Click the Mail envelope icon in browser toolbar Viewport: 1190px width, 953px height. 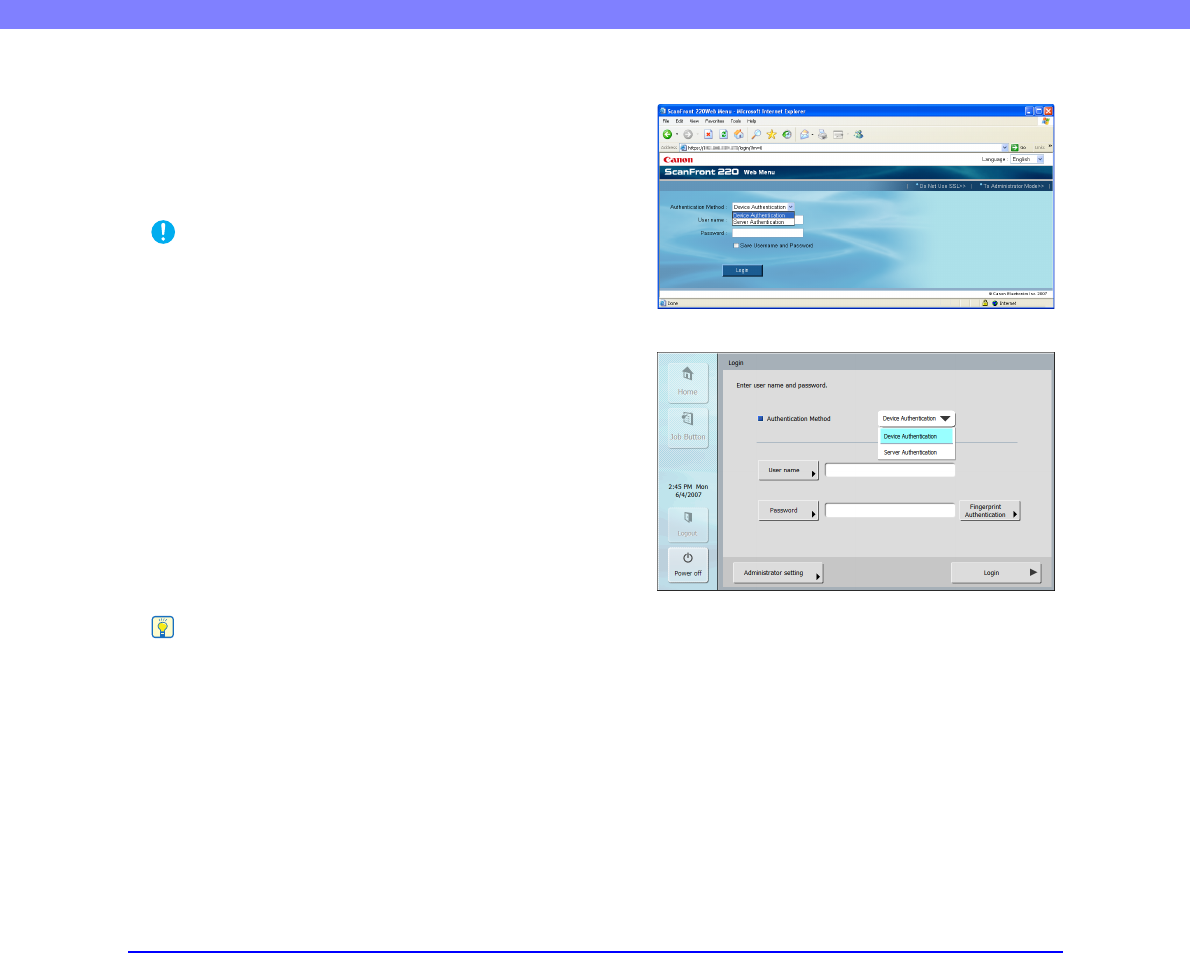(x=804, y=134)
